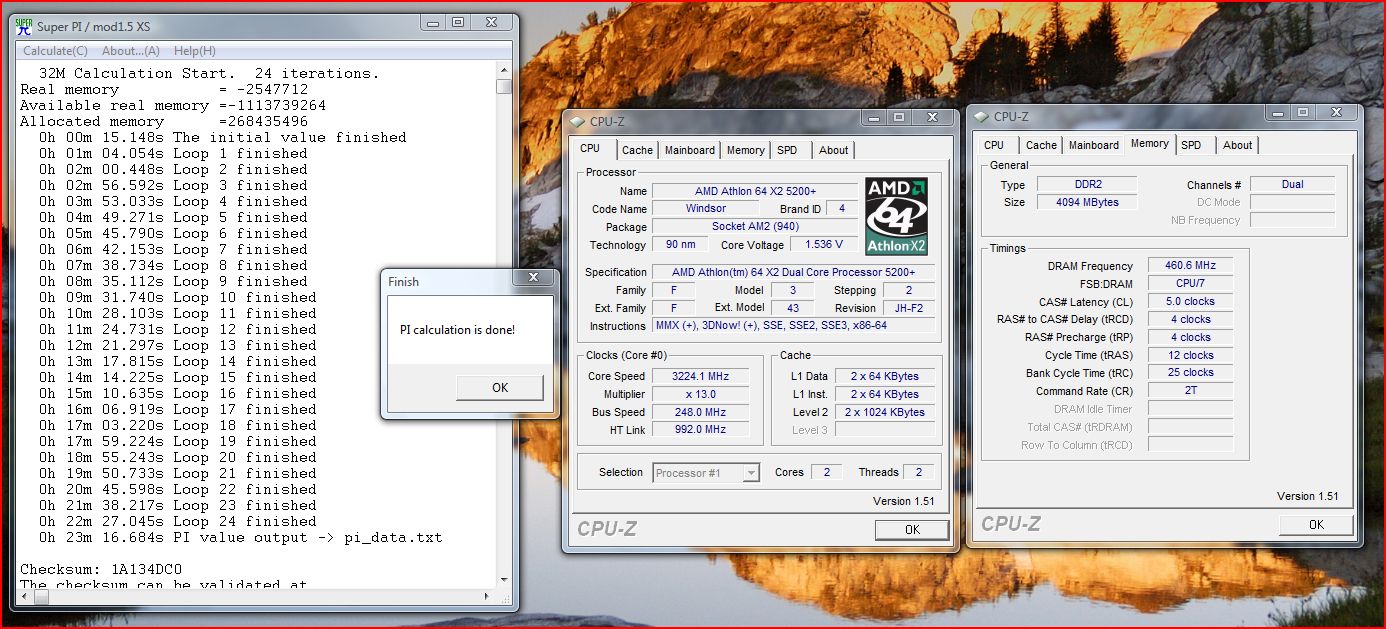Click the FSB:DRAM value CPU/7
This screenshot has height=629, width=1386.
pos(1190,284)
